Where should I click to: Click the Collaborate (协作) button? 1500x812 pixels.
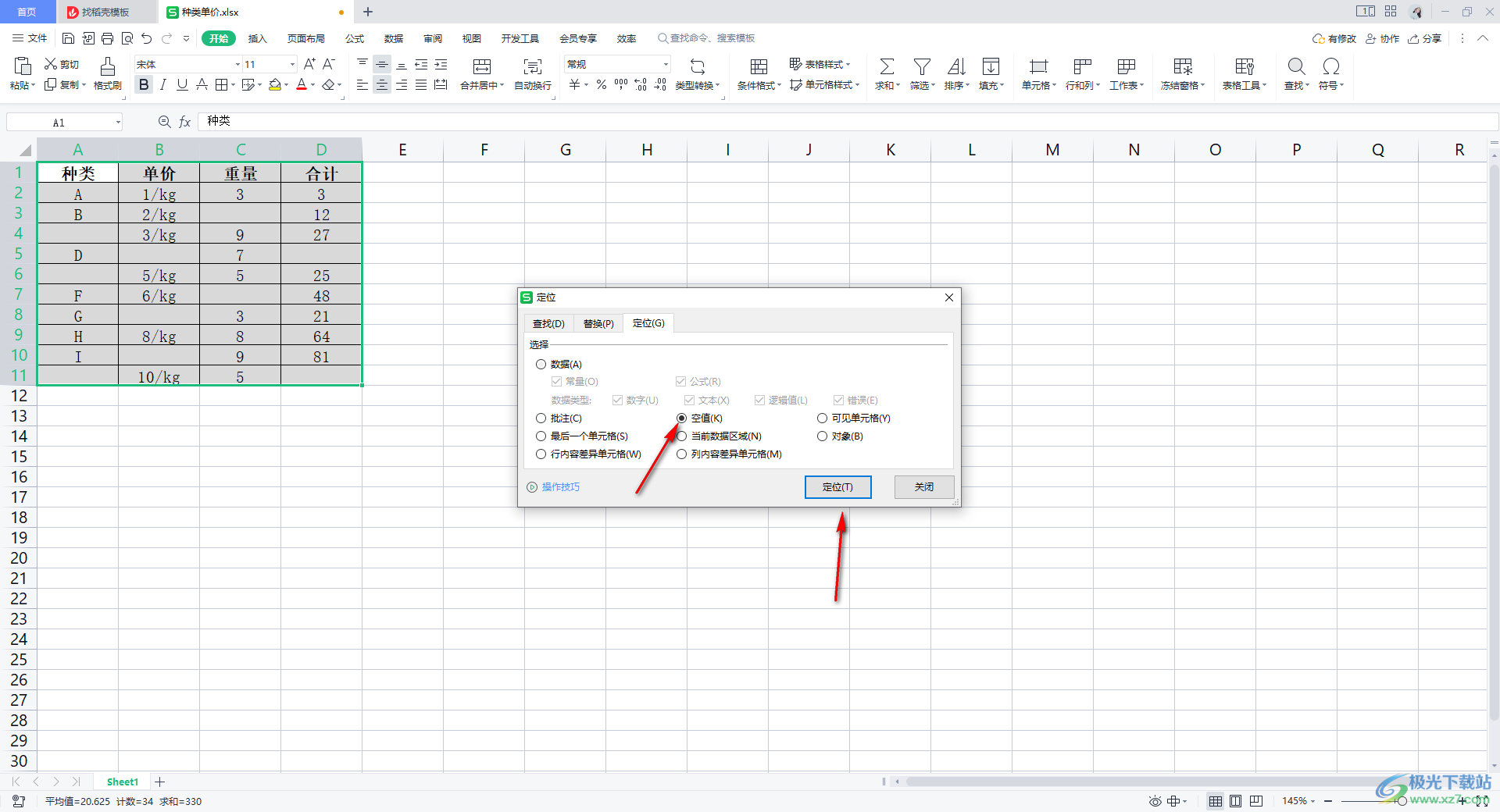coord(1382,38)
